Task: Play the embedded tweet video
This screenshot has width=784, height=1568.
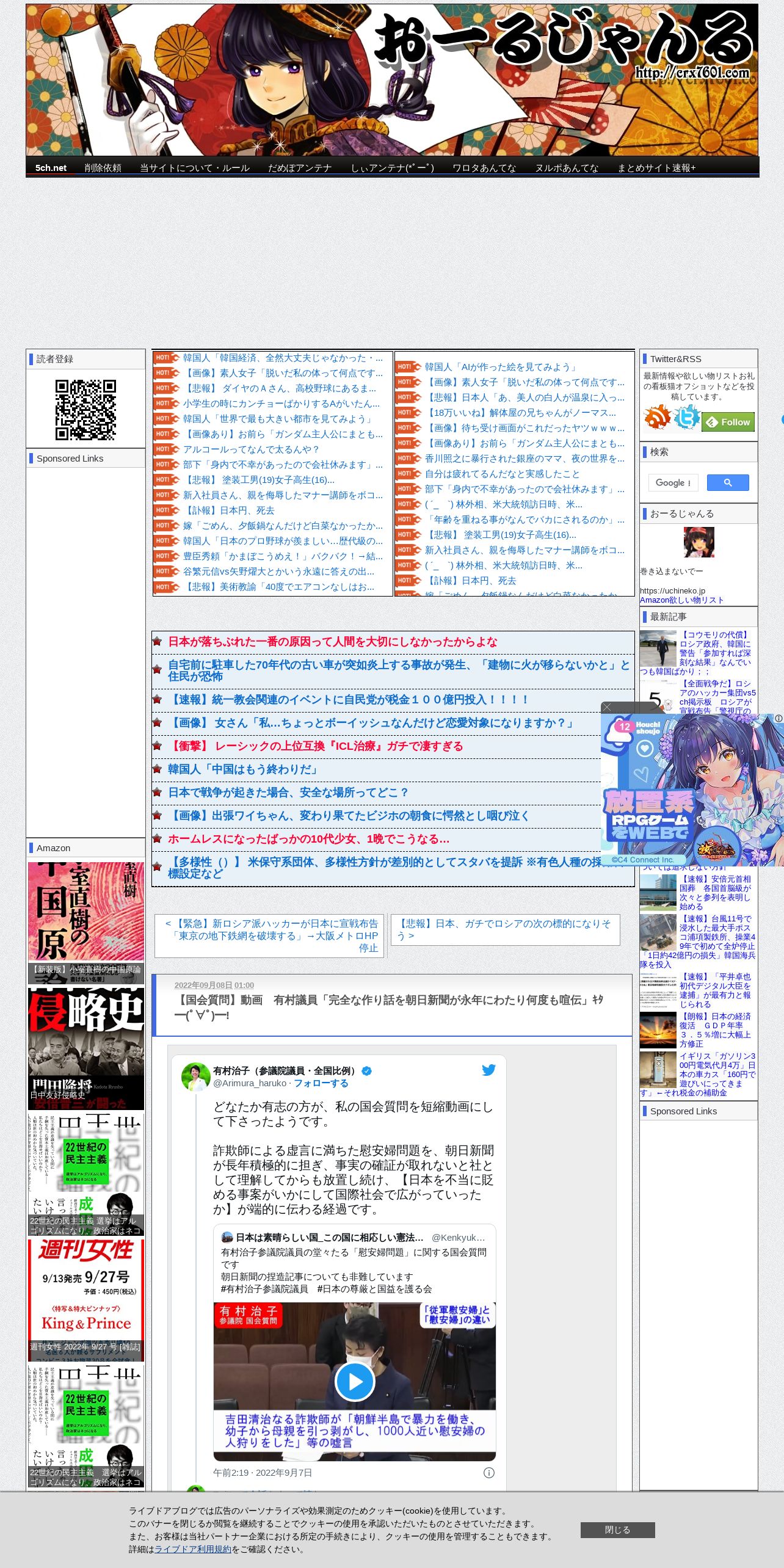Action: click(355, 1381)
